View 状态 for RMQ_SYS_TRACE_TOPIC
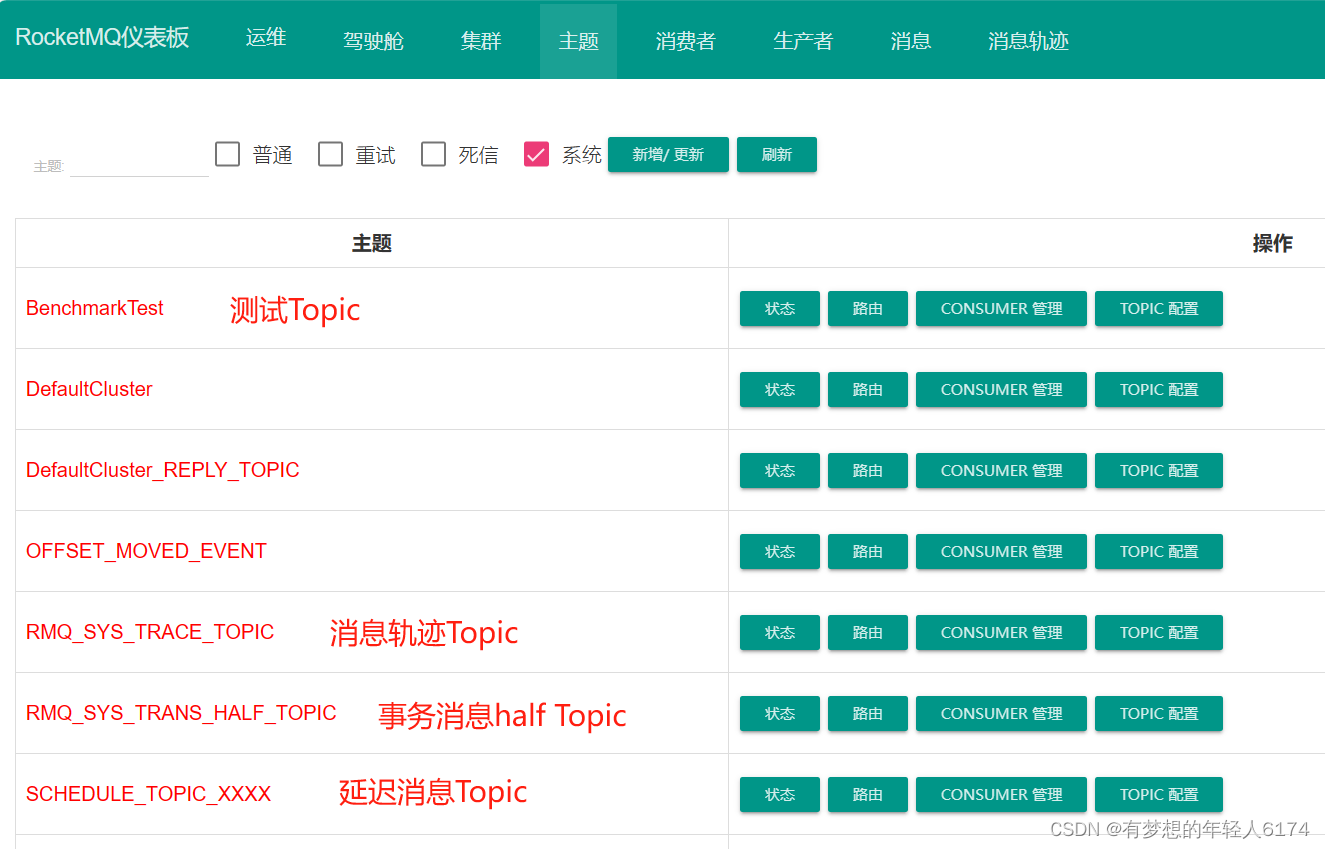Image resolution: width=1325 pixels, height=849 pixels. 780,633
